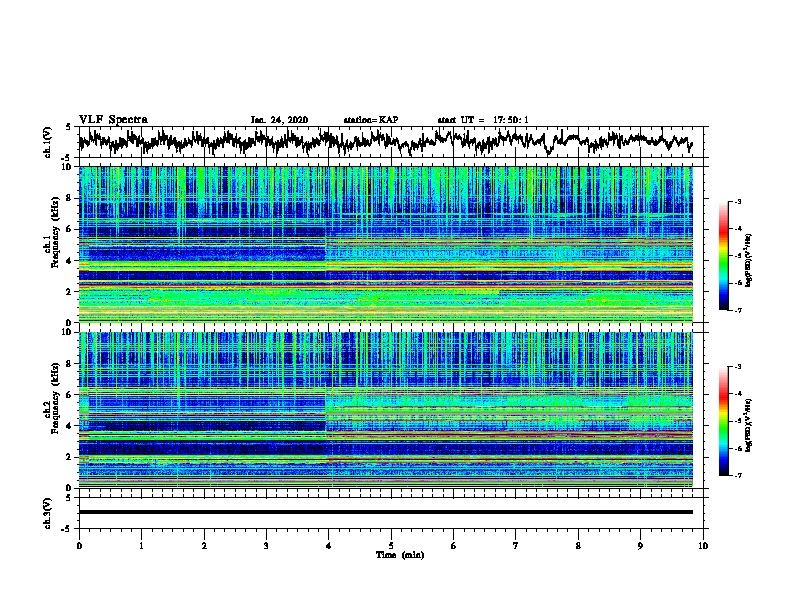Click the "6" minute tick on time axis
Screen dimensions: 792x612
(x=454, y=546)
